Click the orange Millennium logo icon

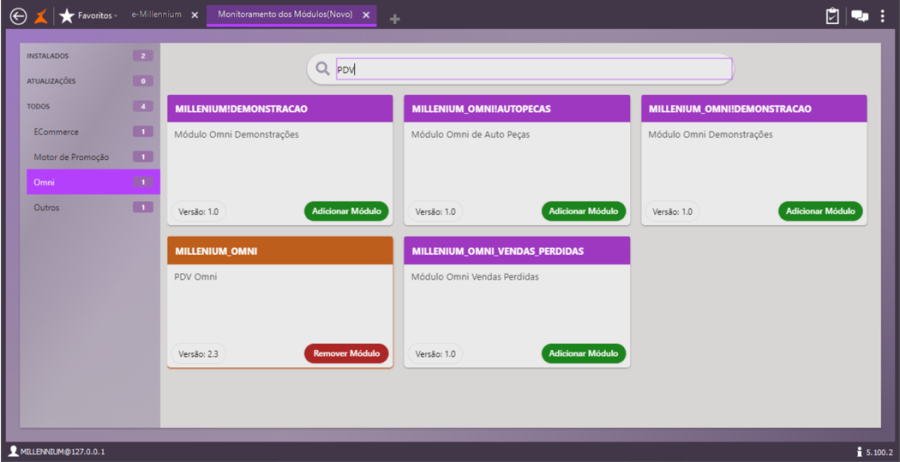[41, 16]
